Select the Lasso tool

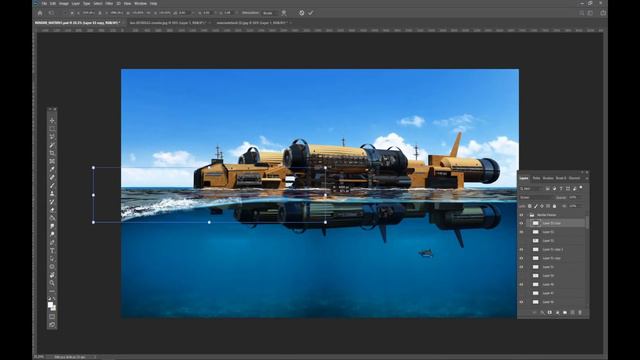point(52,137)
